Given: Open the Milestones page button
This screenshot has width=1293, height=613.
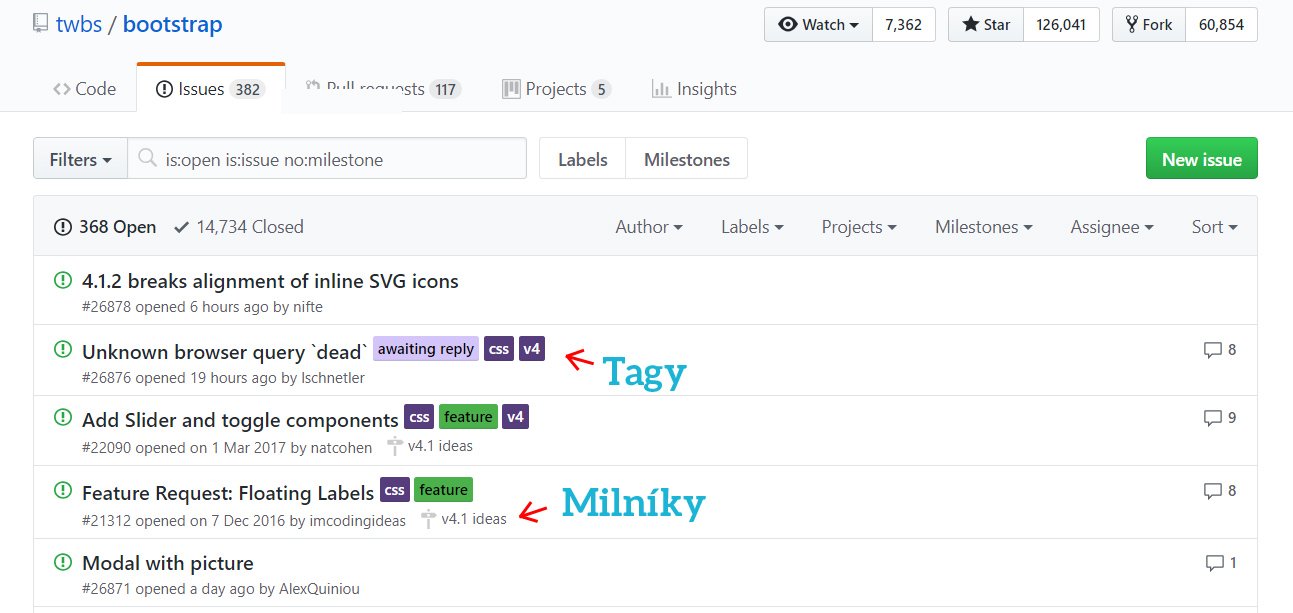Looking at the screenshot, I should coord(687,159).
